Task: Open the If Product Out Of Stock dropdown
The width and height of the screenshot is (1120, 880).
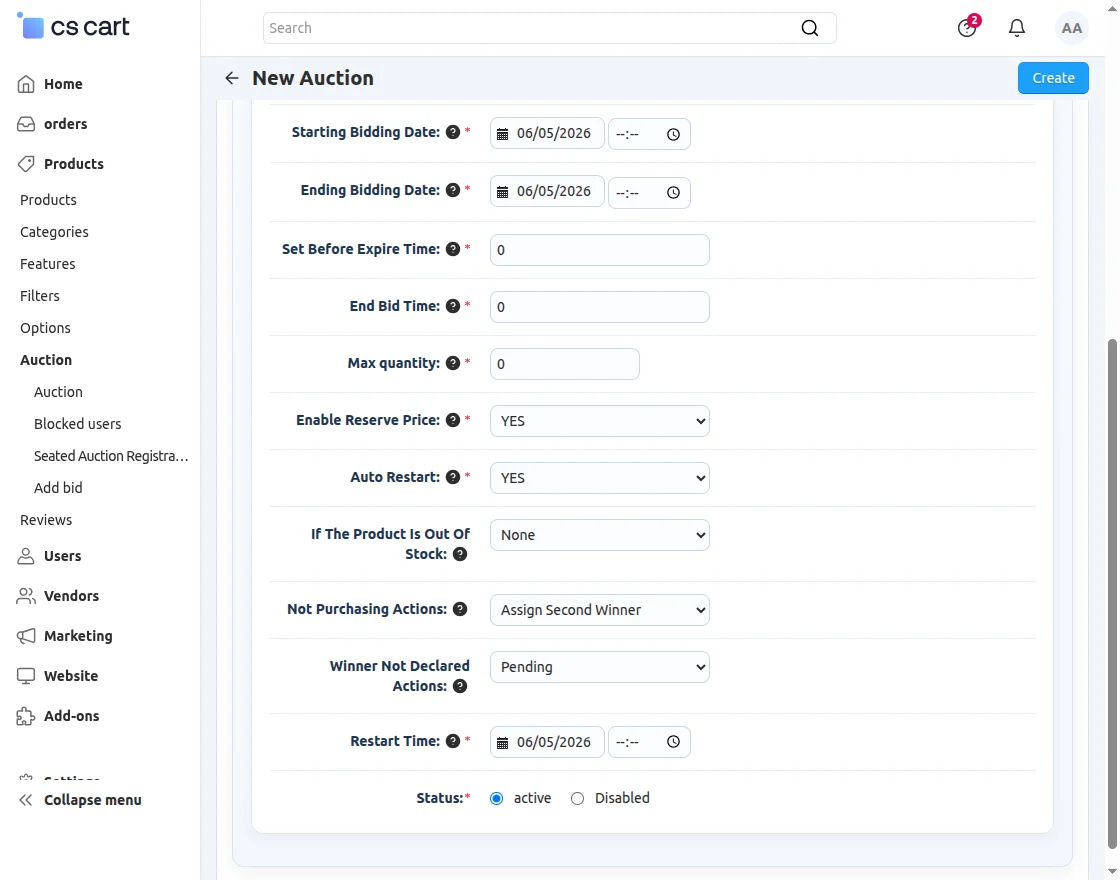Action: (x=599, y=535)
